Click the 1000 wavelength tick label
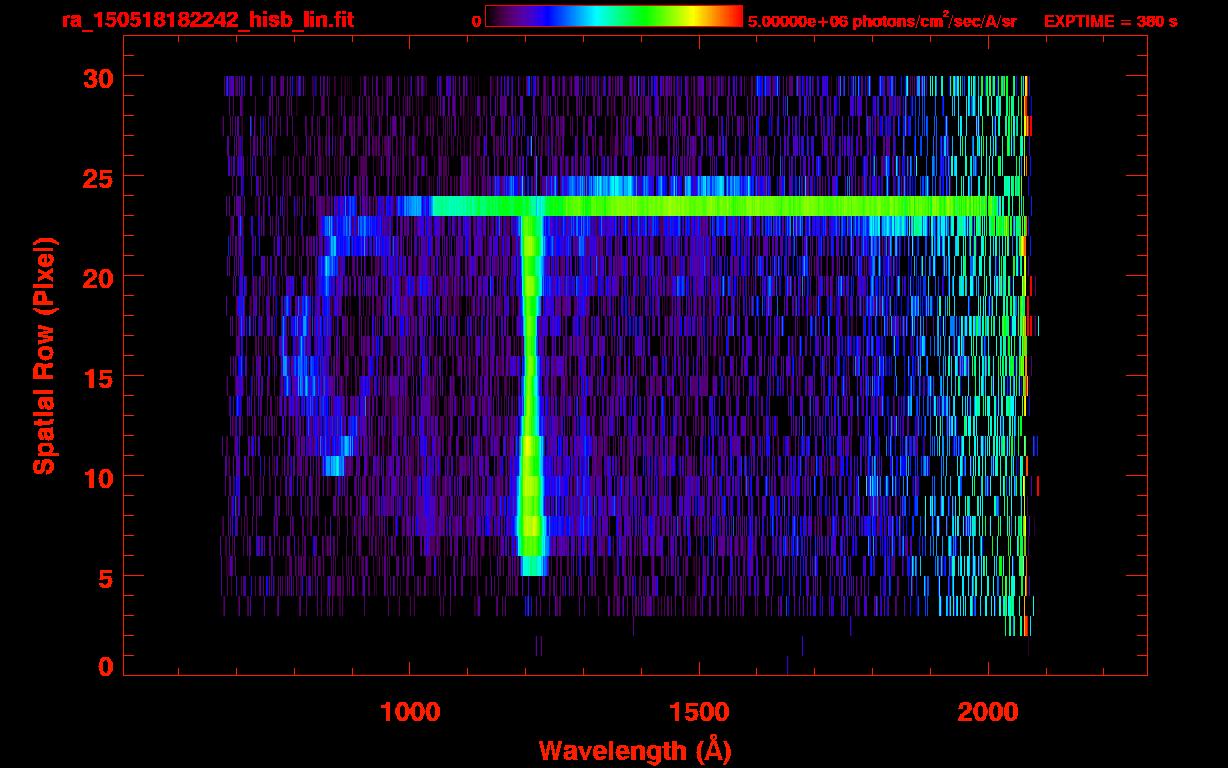Image resolution: width=1228 pixels, height=768 pixels. (x=410, y=712)
